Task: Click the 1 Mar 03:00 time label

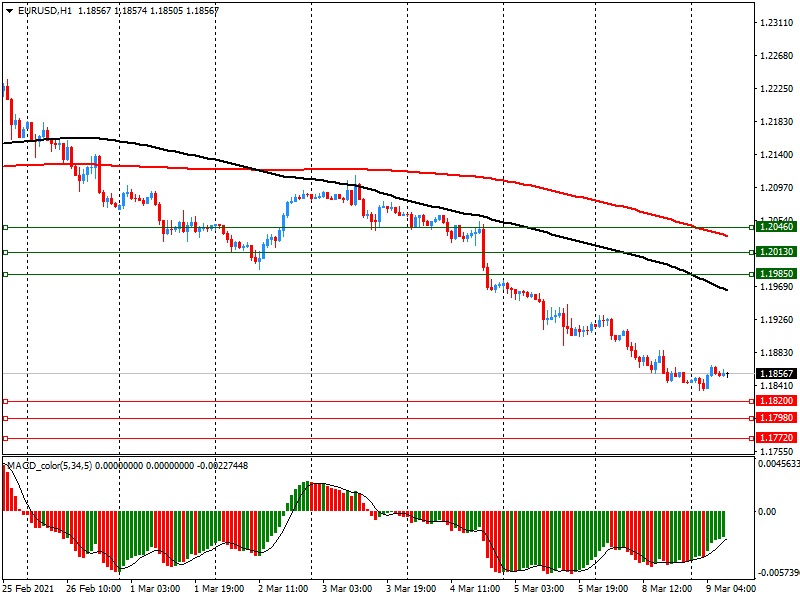Action: click(x=155, y=588)
